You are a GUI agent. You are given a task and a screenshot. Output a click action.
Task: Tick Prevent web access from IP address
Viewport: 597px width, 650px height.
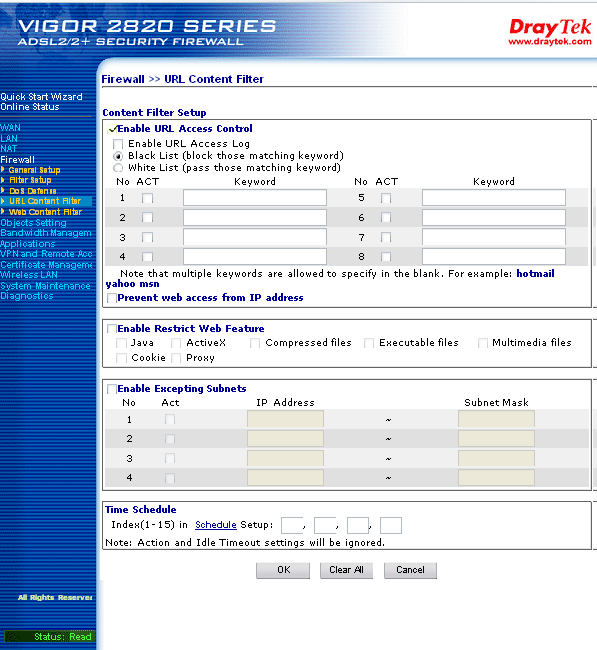click(112, 298)
